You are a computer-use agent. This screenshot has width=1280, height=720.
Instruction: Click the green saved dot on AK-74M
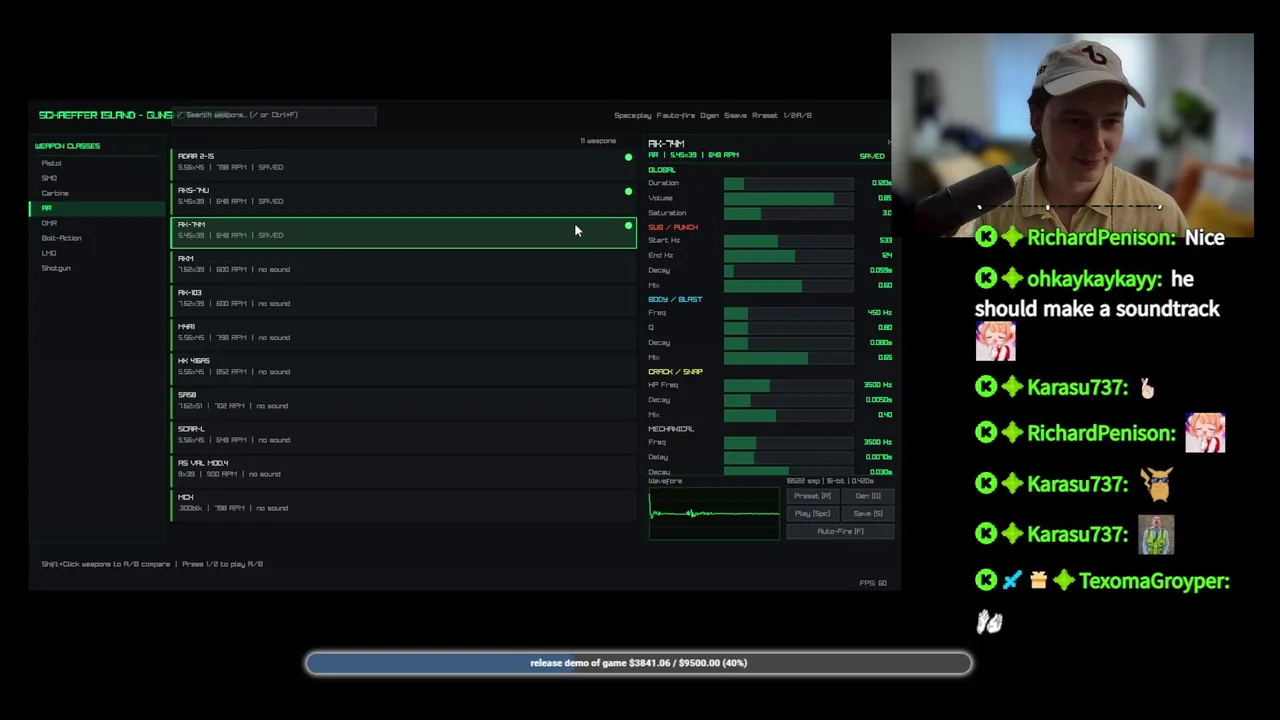pos(628,226)
